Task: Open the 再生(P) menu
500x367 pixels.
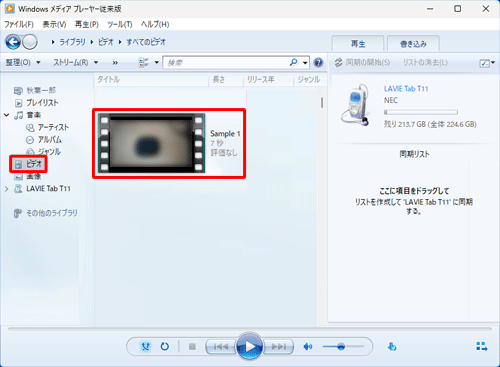Action: tap(87, 24)
